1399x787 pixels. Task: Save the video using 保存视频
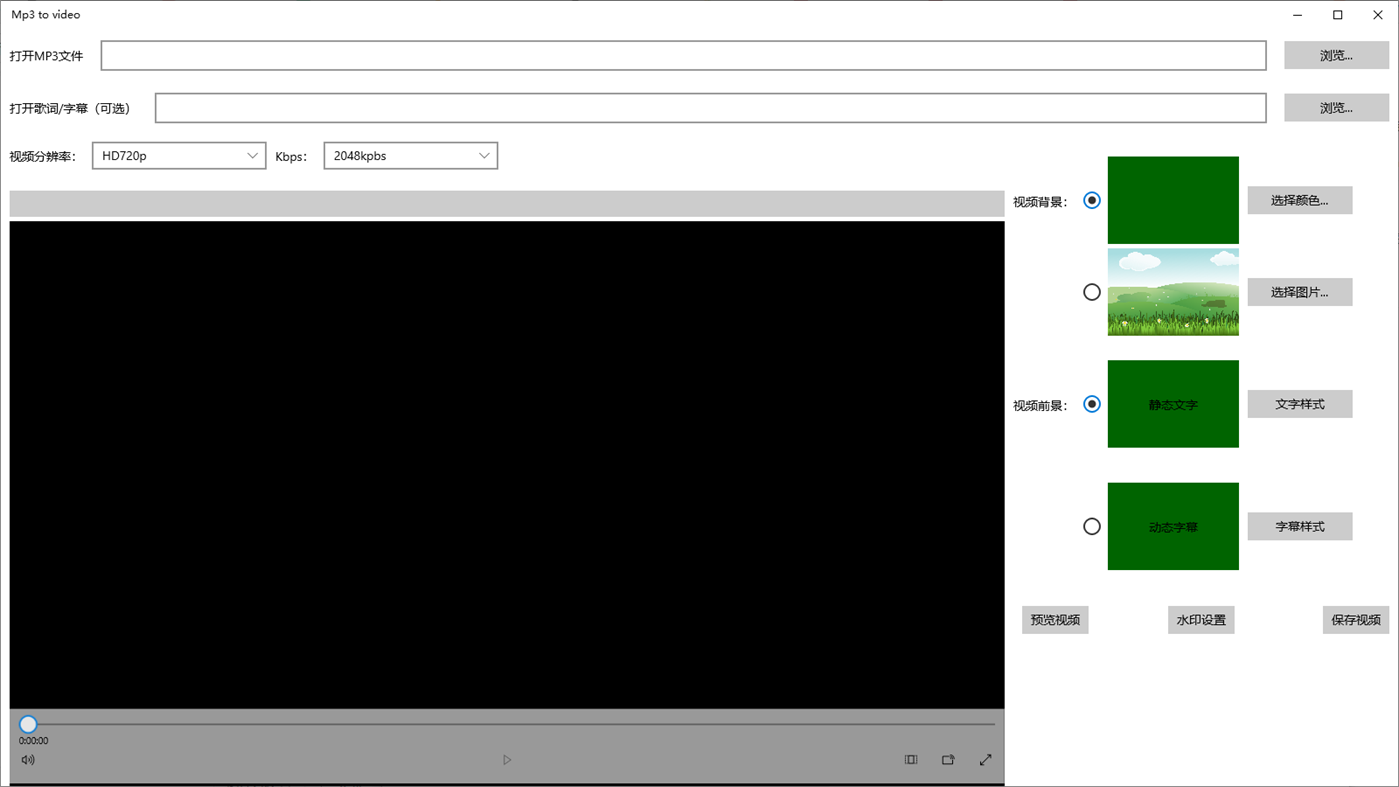tap(1355, 619)
